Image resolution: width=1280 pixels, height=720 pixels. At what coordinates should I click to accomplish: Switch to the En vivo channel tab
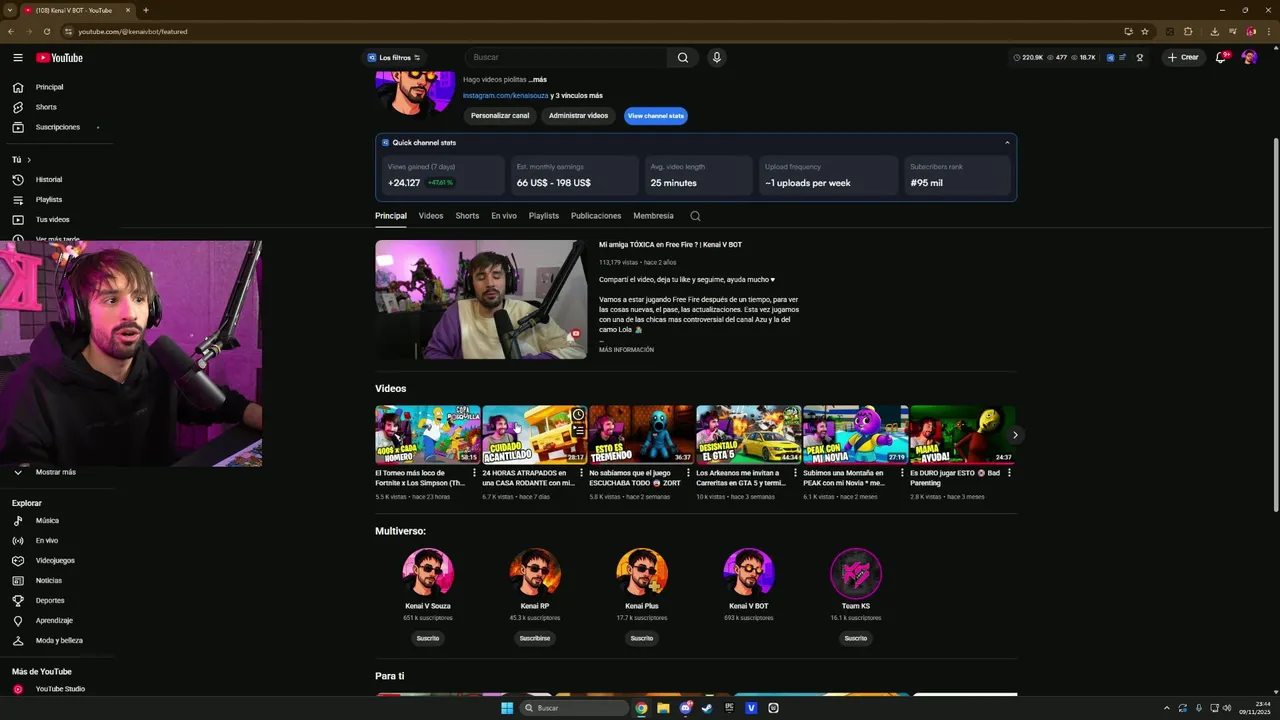pyautogui.click(x=504, y=216)
